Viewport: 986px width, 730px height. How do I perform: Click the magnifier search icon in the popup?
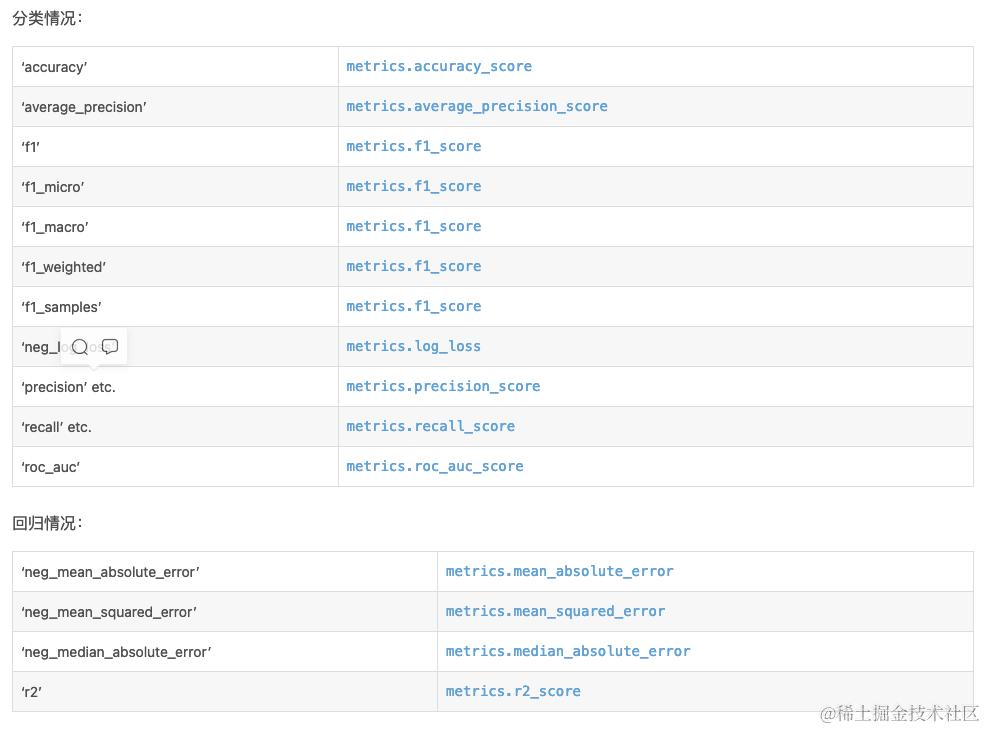pyautogui.click(x=80, y=346)
